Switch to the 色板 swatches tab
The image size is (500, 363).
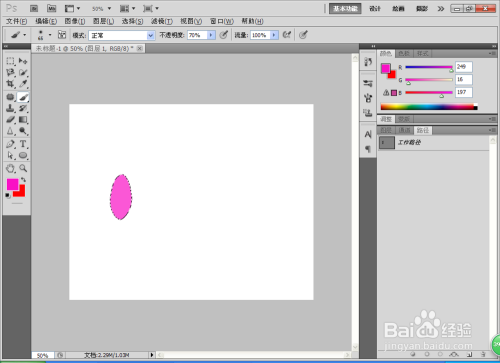[x=404, y=53]
